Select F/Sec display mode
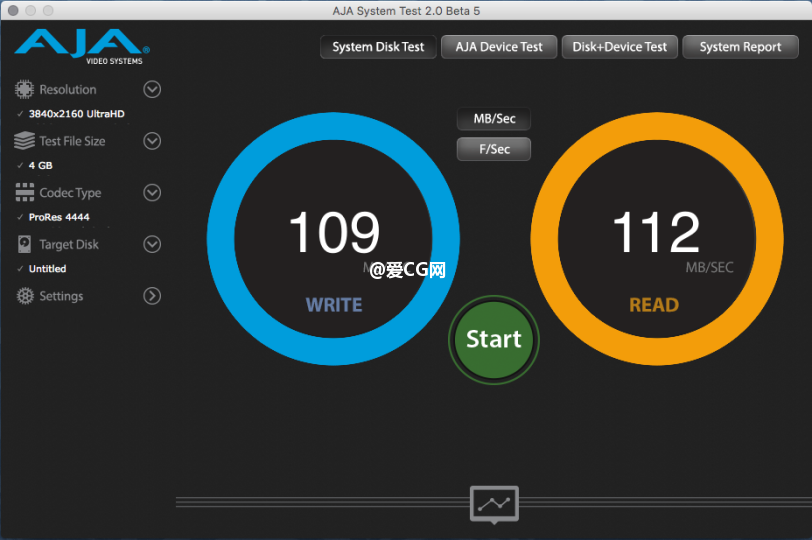The image size is (812, 540). [x=494, y=149]
